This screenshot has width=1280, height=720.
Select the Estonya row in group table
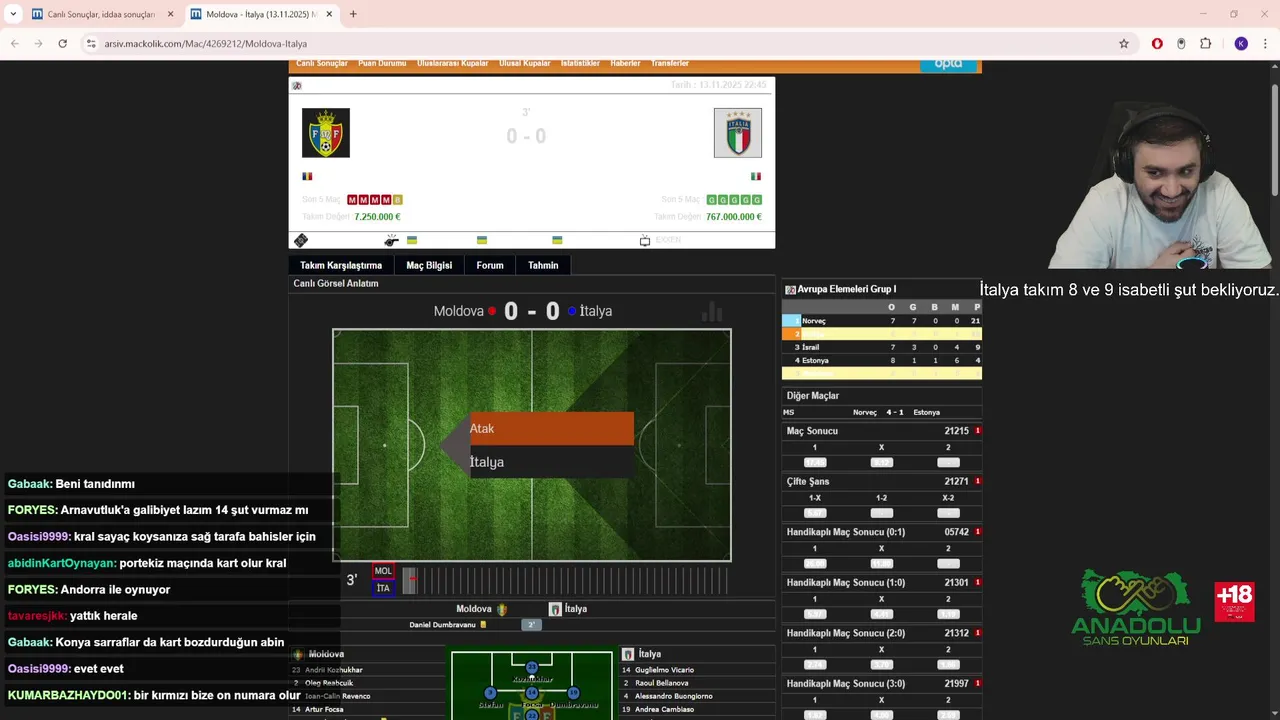[882, 360]
